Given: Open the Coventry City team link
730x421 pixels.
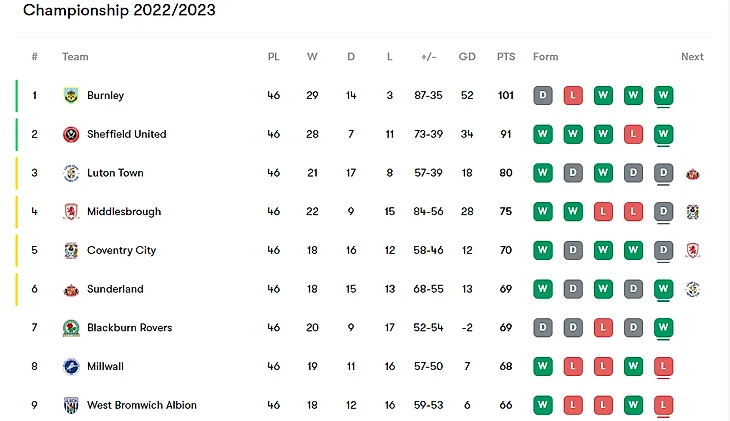Looking at the screenshot, I should click(122, 250).
